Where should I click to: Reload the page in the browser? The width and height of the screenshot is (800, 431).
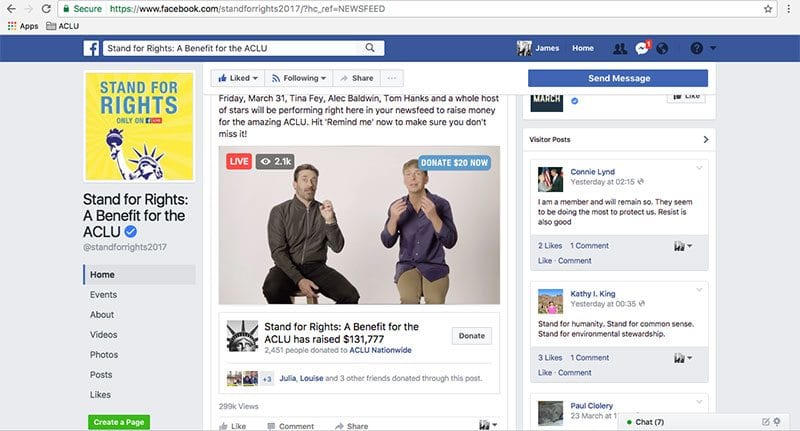point(46,8)
